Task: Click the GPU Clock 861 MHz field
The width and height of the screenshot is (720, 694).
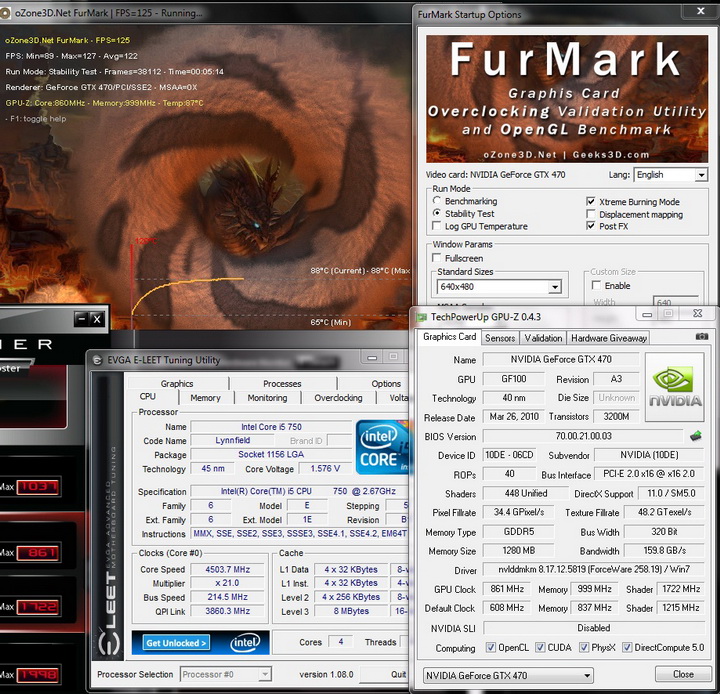Action: tap(506, 589)
